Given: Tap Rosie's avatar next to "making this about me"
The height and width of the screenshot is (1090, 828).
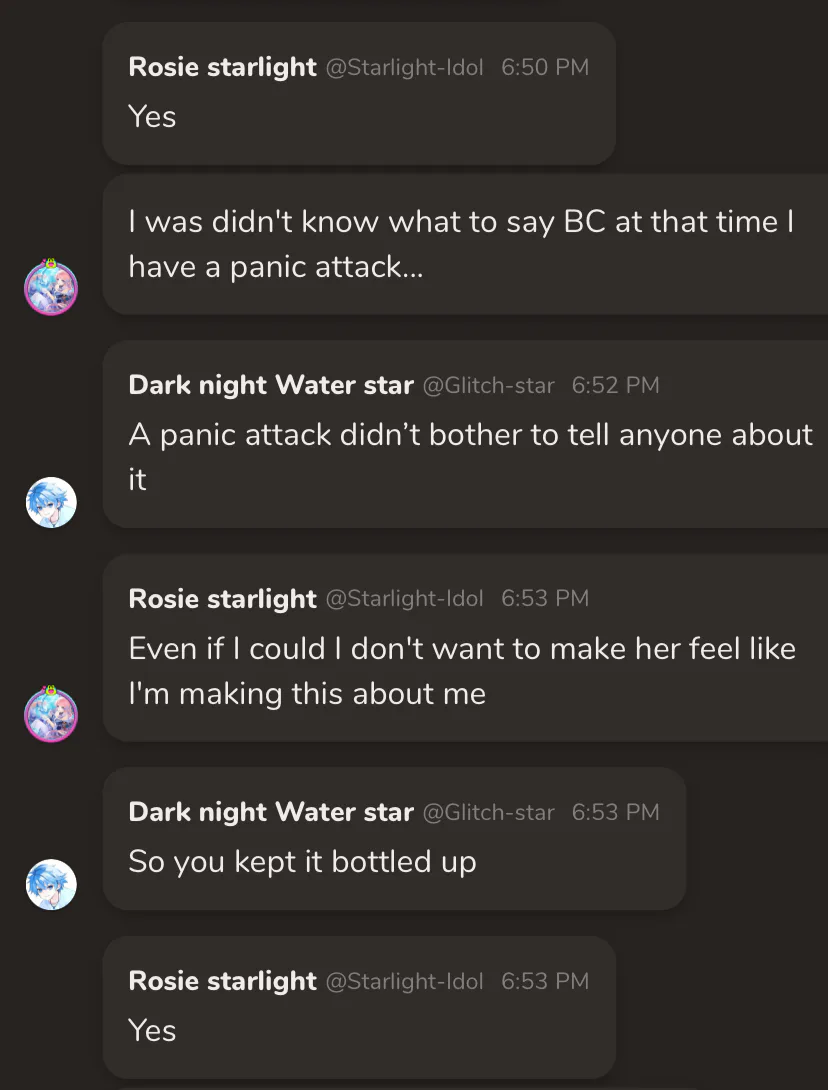Looking at the screenshot, I should tap(51, 715).
